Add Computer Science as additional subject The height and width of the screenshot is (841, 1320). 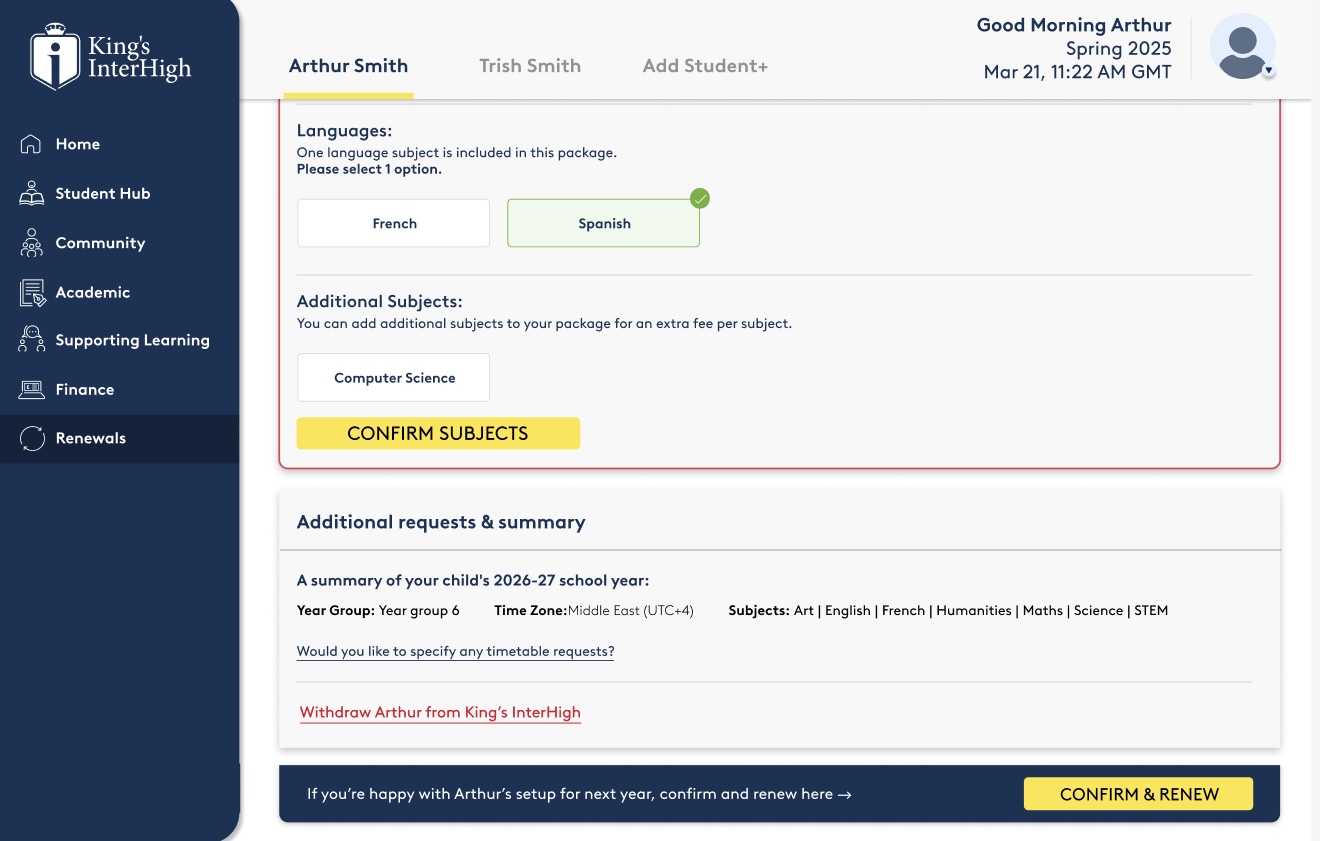[x=393, y=378]
